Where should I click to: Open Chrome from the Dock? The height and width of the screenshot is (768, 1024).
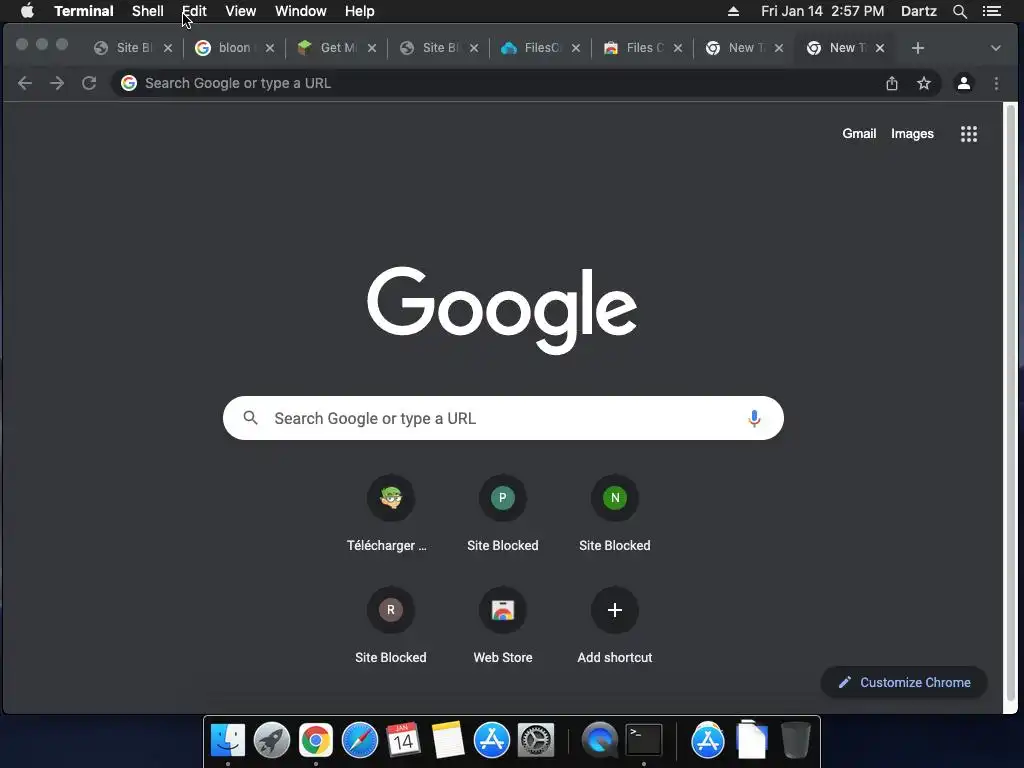315,740
